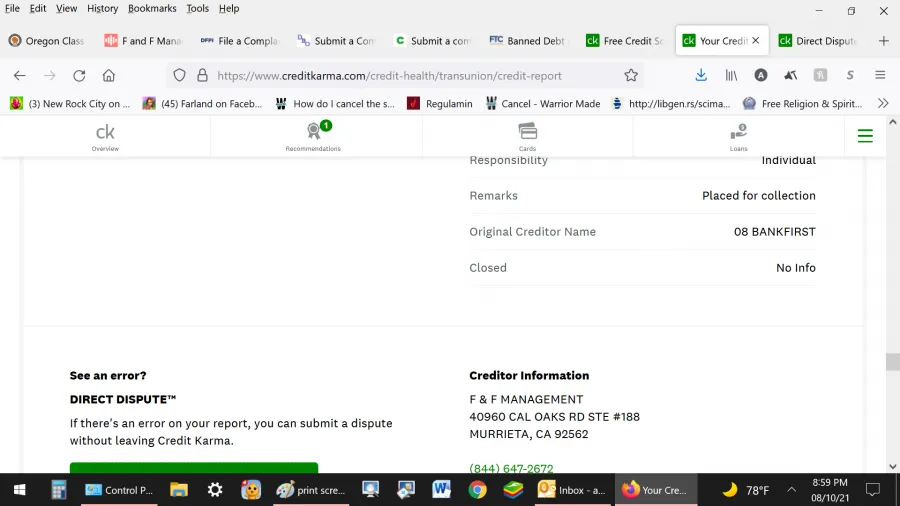This screenshot has height=506, width=900.
Task: Open the Edit menu
Action: coord(38,9)
